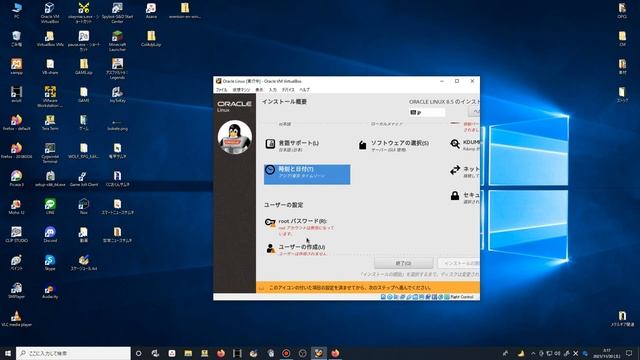Select the Cygwin64 Terminal desktop icon
This screenshot has height=360, width=640.
[x=50, y=153]
